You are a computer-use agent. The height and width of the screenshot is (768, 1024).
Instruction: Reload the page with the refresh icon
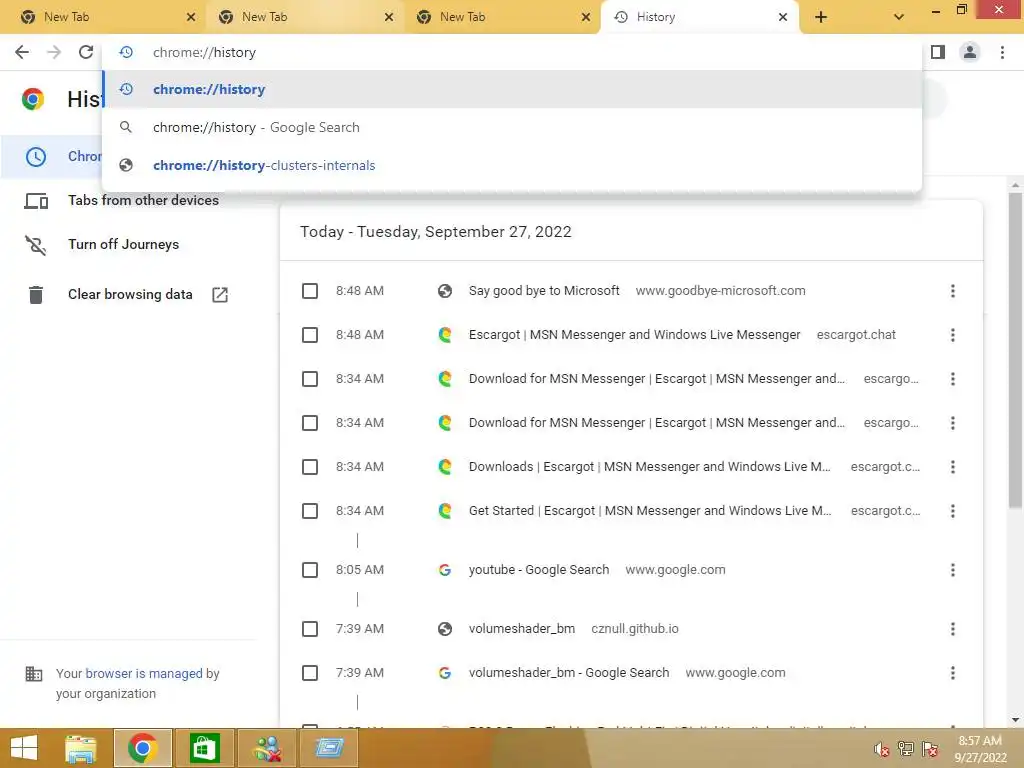click(x=86, y=52)
